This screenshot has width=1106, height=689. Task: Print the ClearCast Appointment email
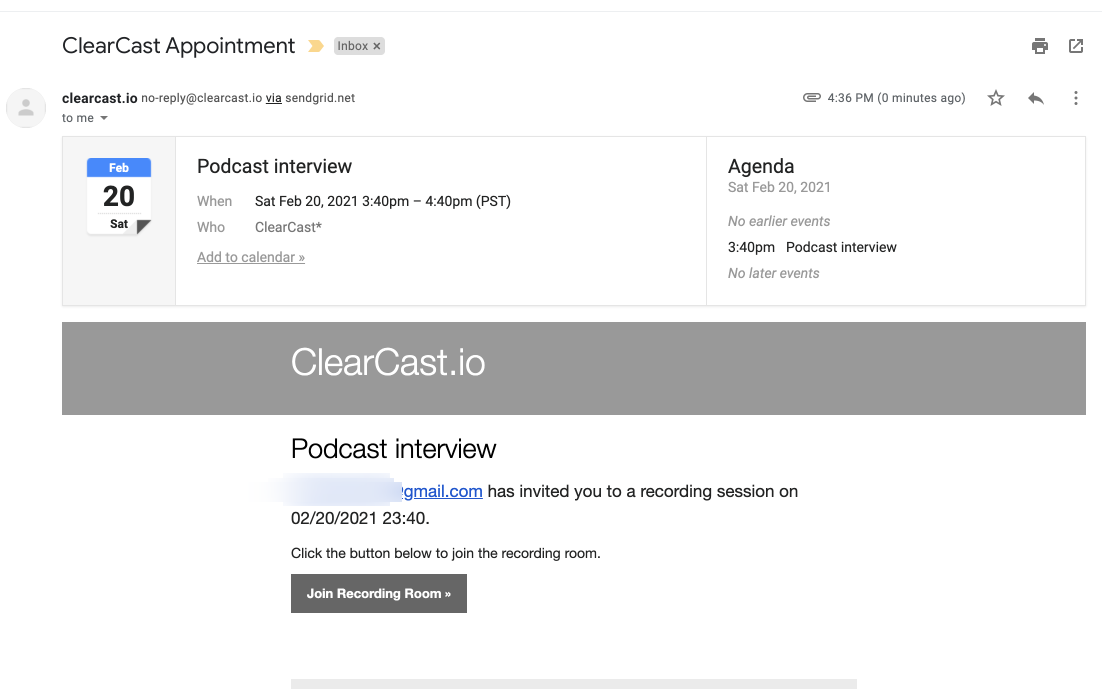coord(1040,46)
